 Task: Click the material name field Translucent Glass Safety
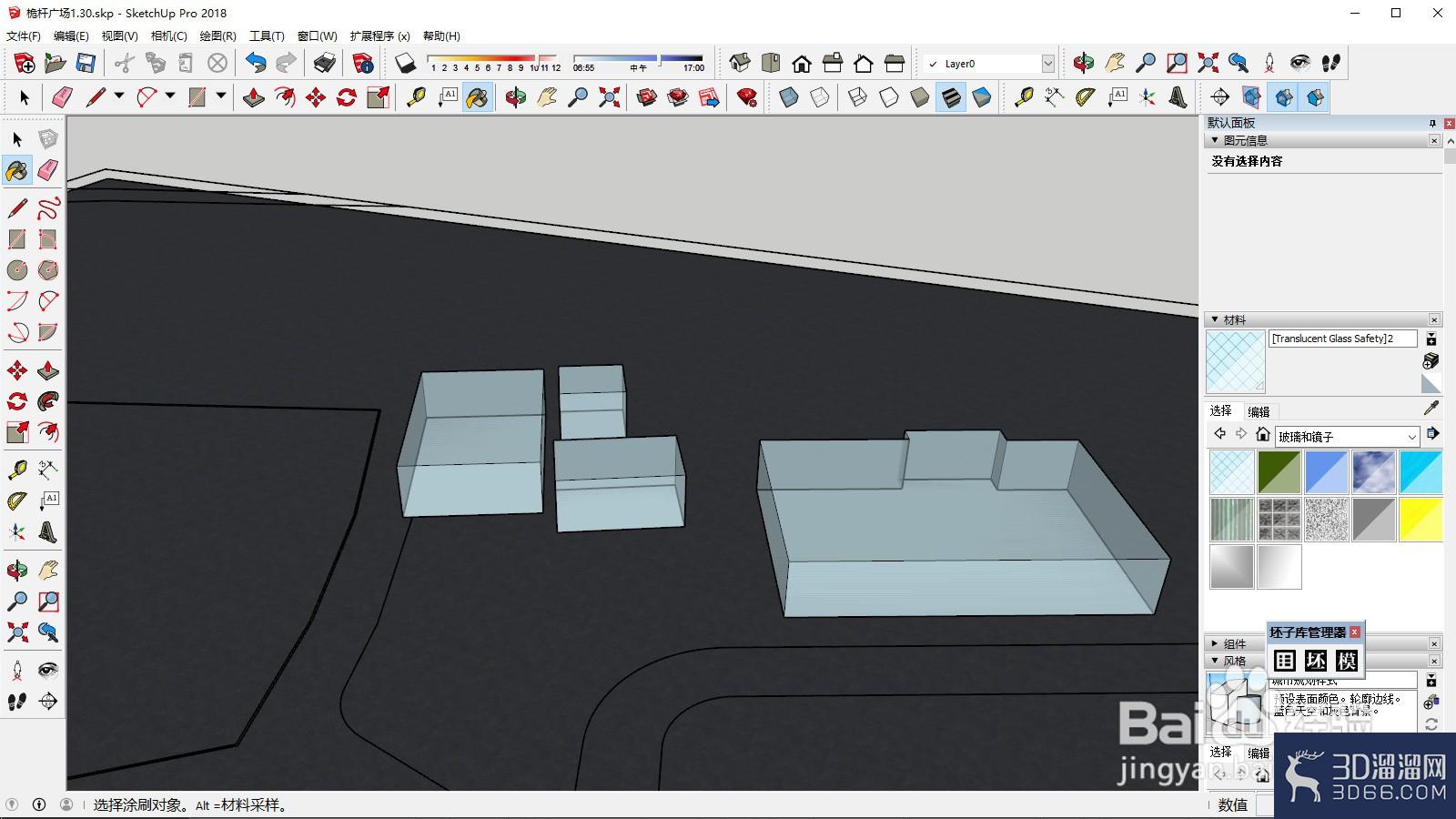tap(1343, 339)
